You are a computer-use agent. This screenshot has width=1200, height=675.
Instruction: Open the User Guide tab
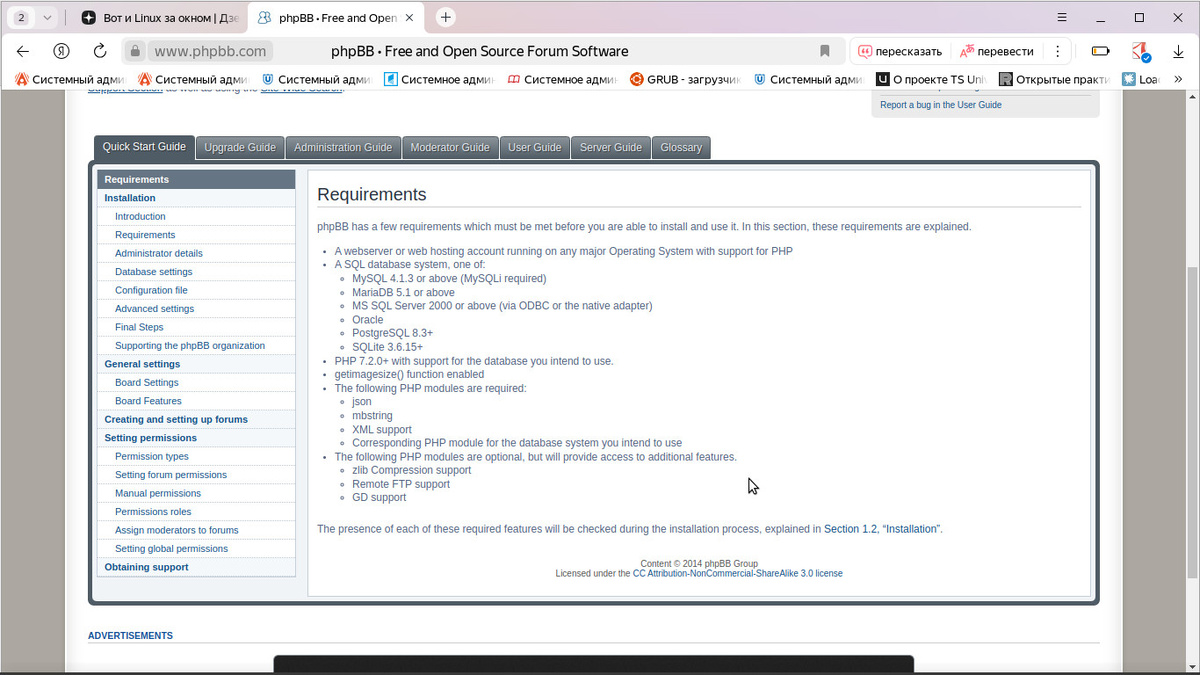pos(535,147)
